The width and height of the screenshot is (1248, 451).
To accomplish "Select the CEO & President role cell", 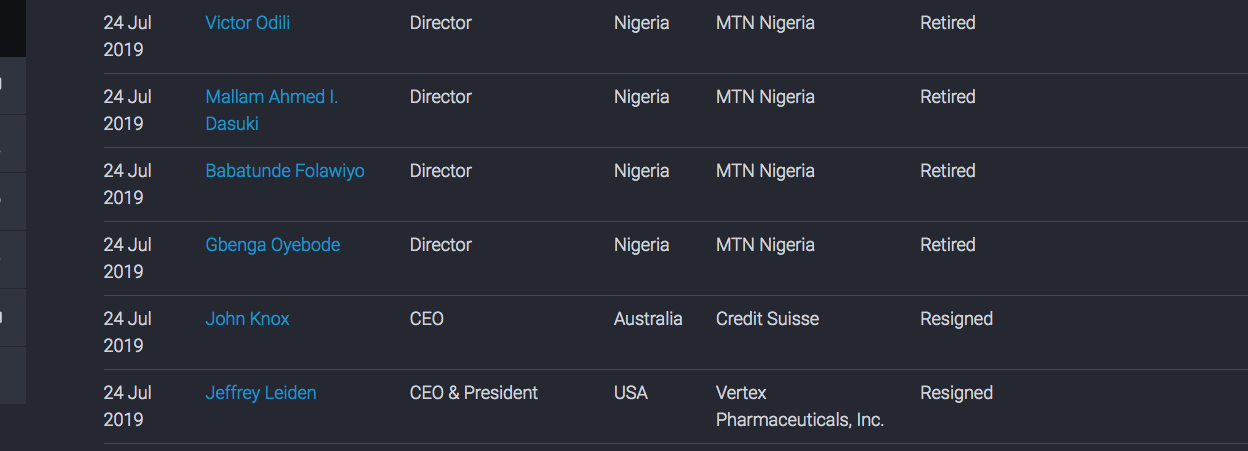I will tap(474, 393).
